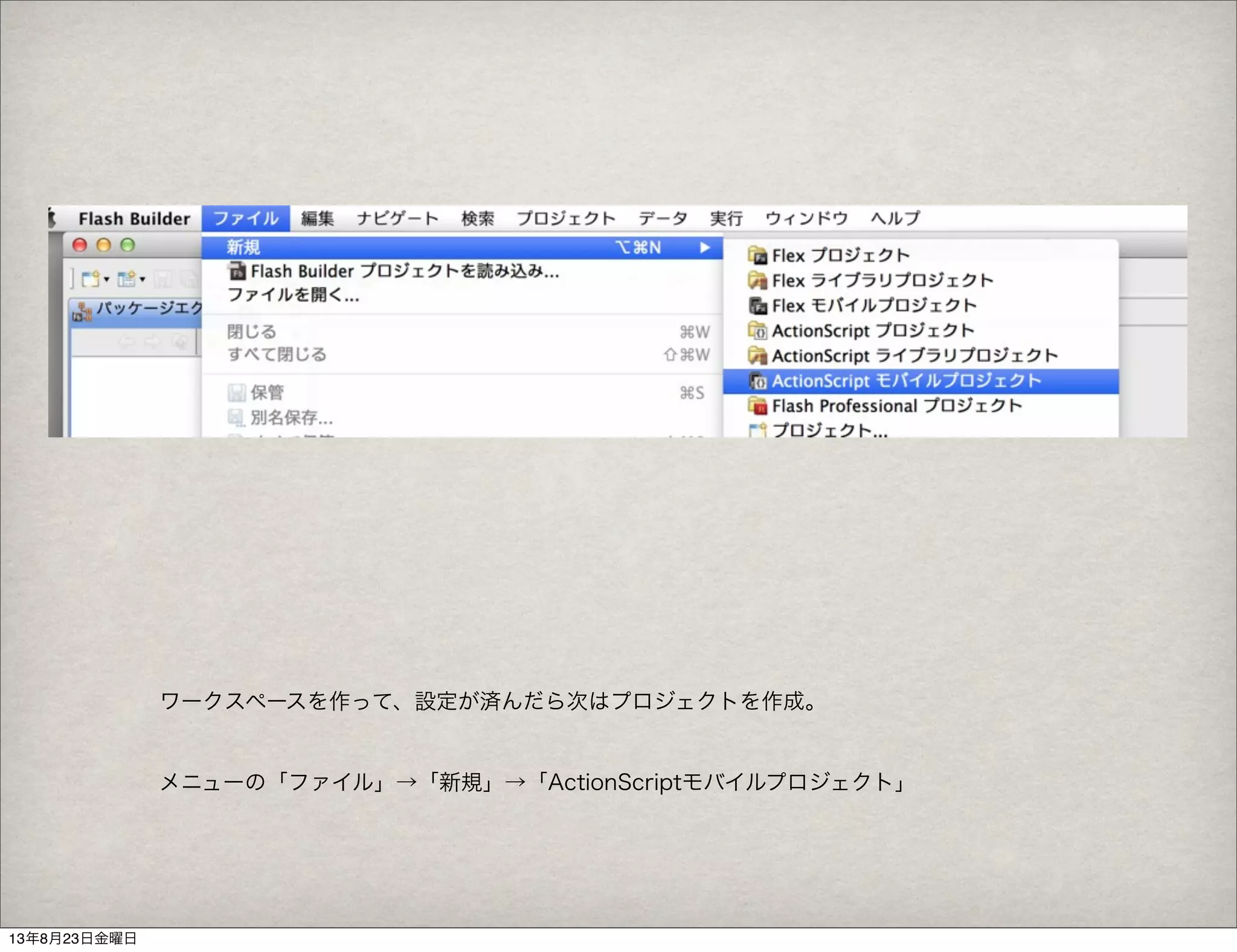
Task: Open the 編集 menu
Action: tap(317, 218)
